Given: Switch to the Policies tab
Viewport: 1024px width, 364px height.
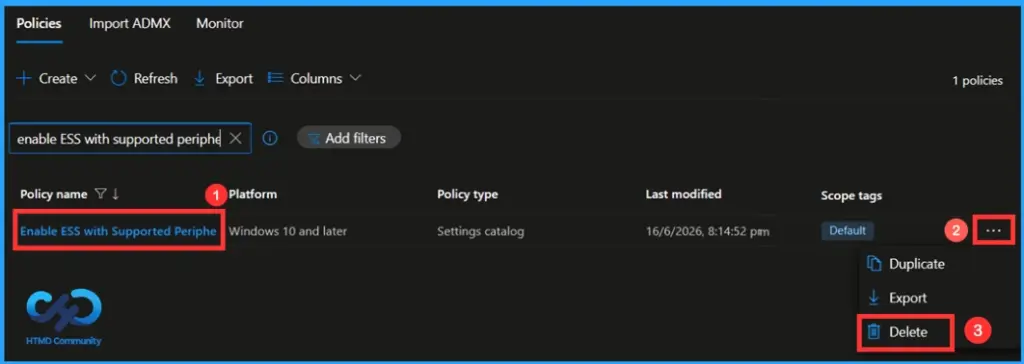Looking at the screenshot, I should 39,24.
